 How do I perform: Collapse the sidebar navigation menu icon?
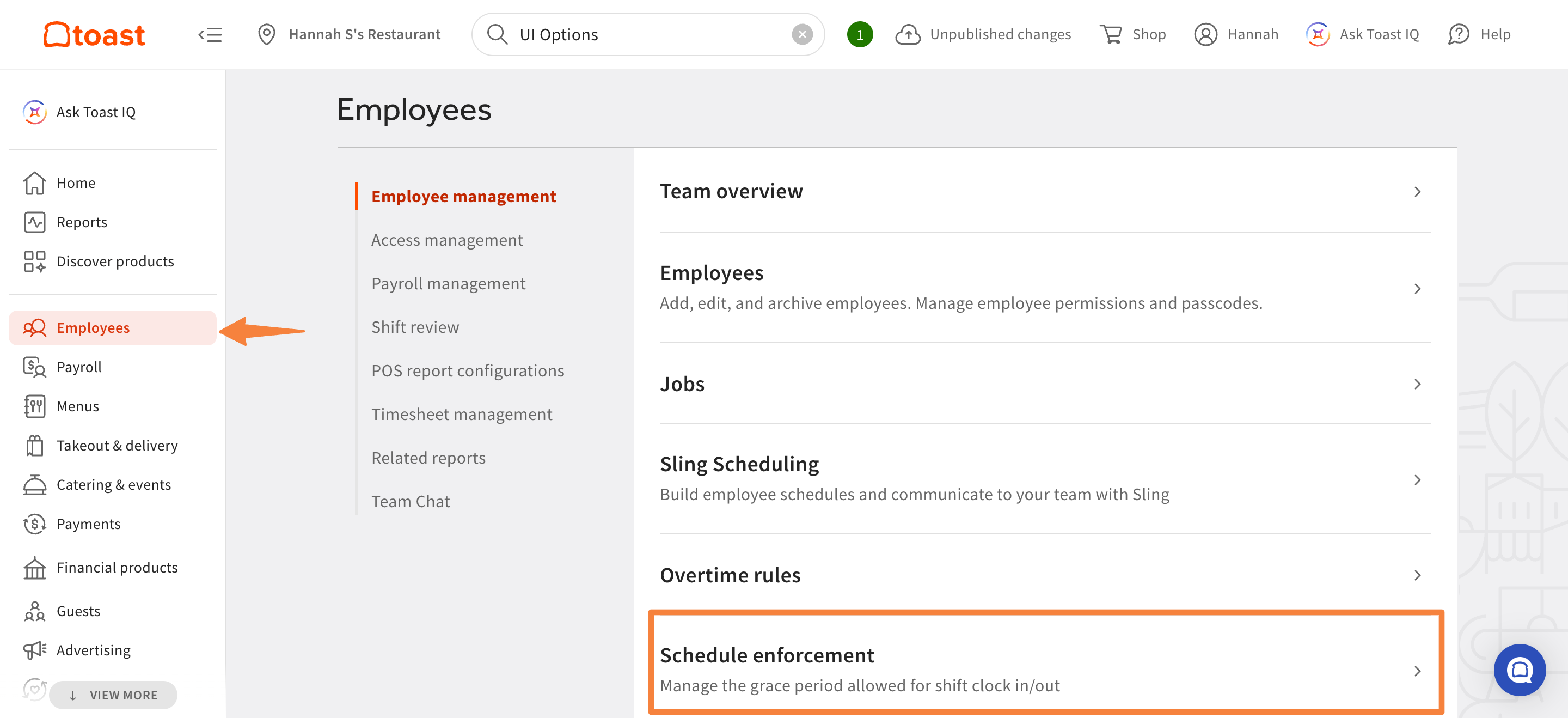click(x=210, y=35)
